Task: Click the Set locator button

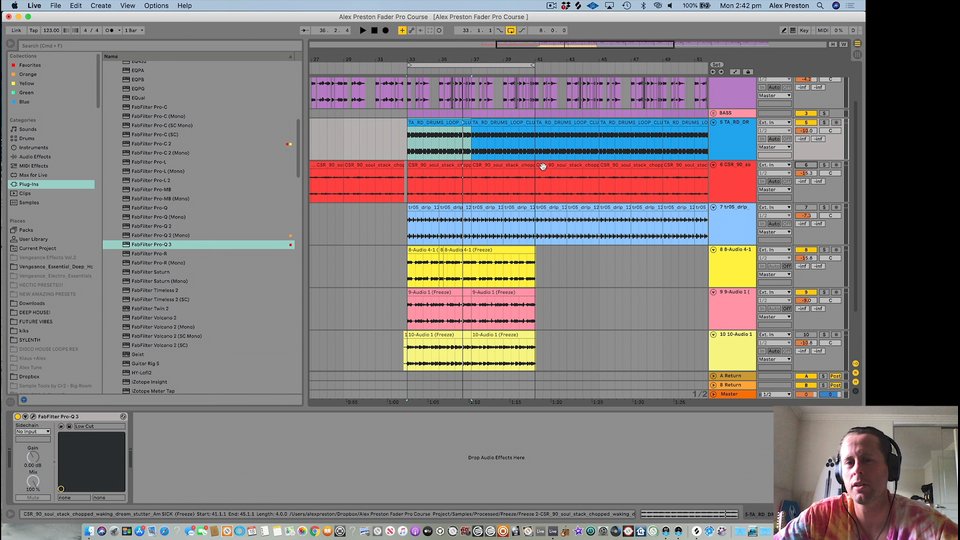Action: tap(716, 65)
